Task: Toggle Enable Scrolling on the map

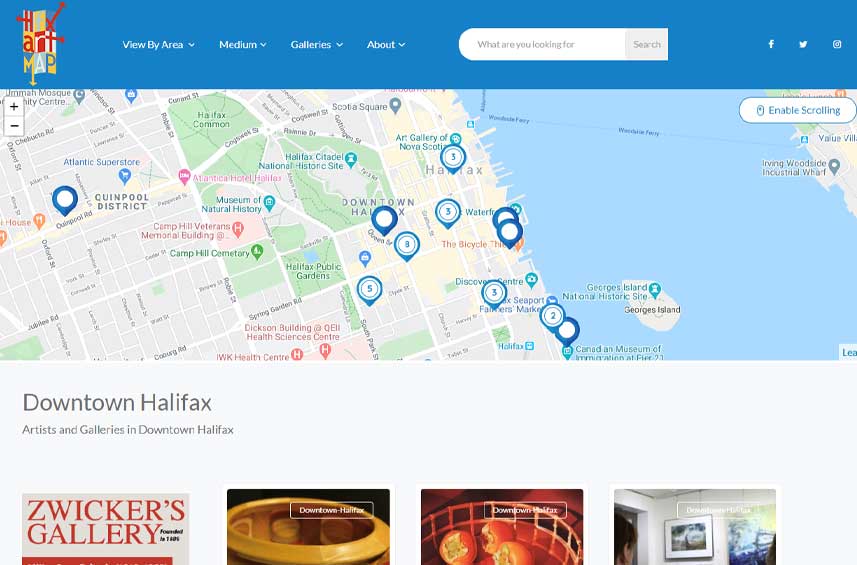Action: pos(797,110)
